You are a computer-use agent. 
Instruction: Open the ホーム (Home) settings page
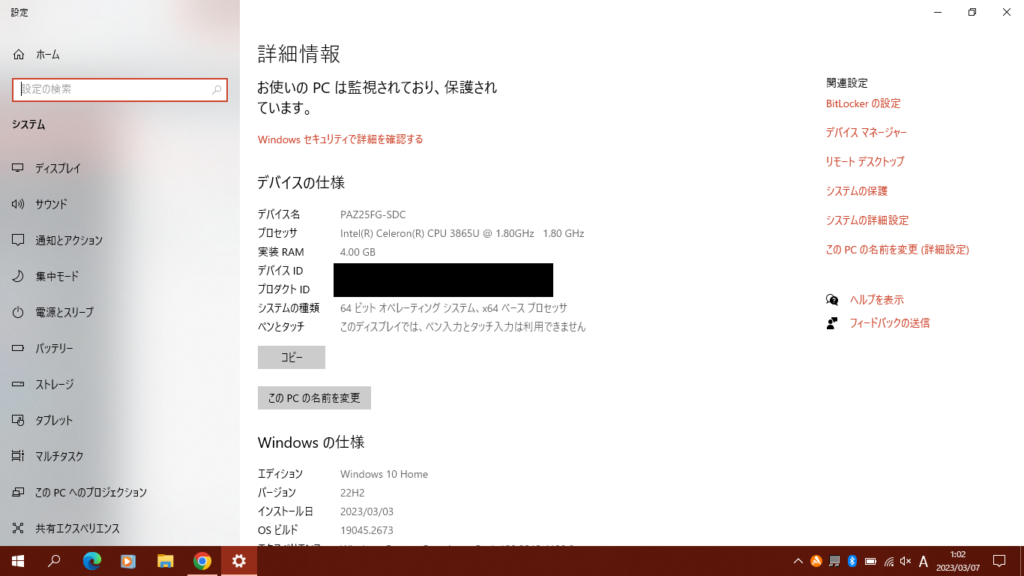(x=46, y=54)
